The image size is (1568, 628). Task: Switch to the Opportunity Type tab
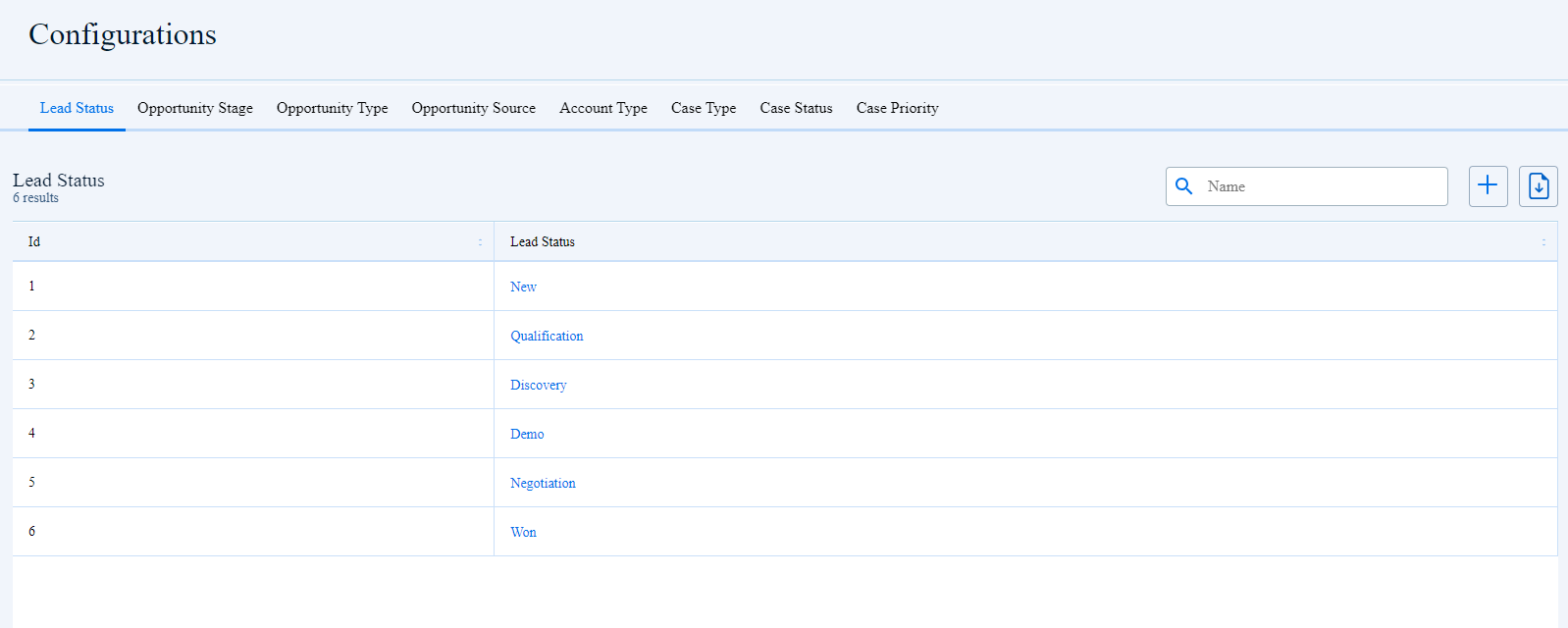(332, 108)
